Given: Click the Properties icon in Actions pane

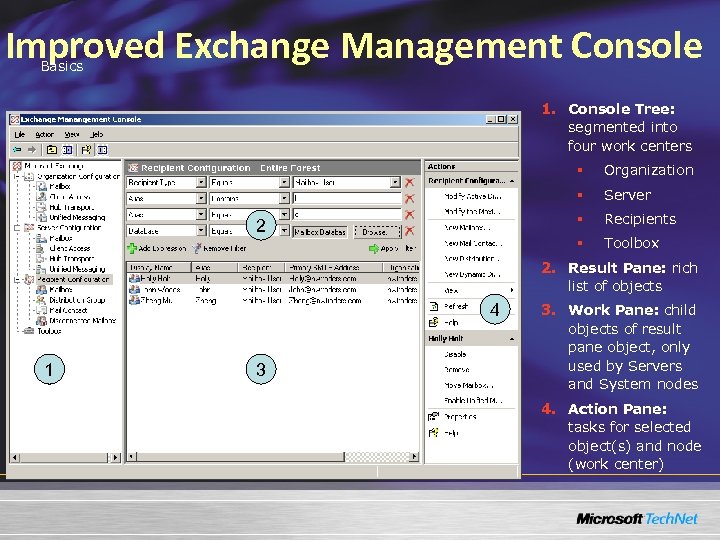Looking at the screenshot, I should point(433,416).
